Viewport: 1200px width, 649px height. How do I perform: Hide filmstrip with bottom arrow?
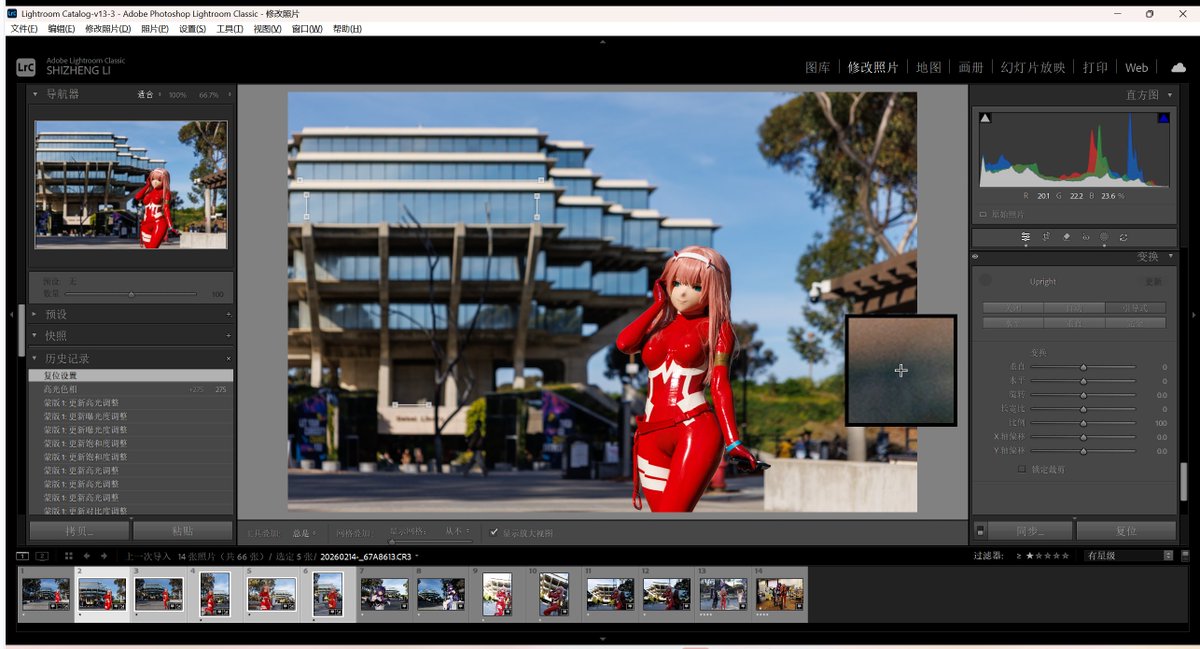point(602,637)
